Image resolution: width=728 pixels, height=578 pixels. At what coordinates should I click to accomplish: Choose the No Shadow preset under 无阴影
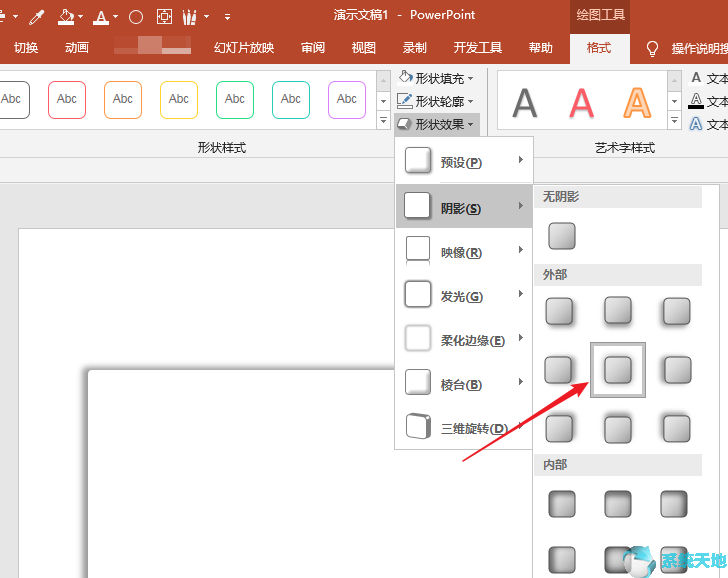[x=561, y=236]
